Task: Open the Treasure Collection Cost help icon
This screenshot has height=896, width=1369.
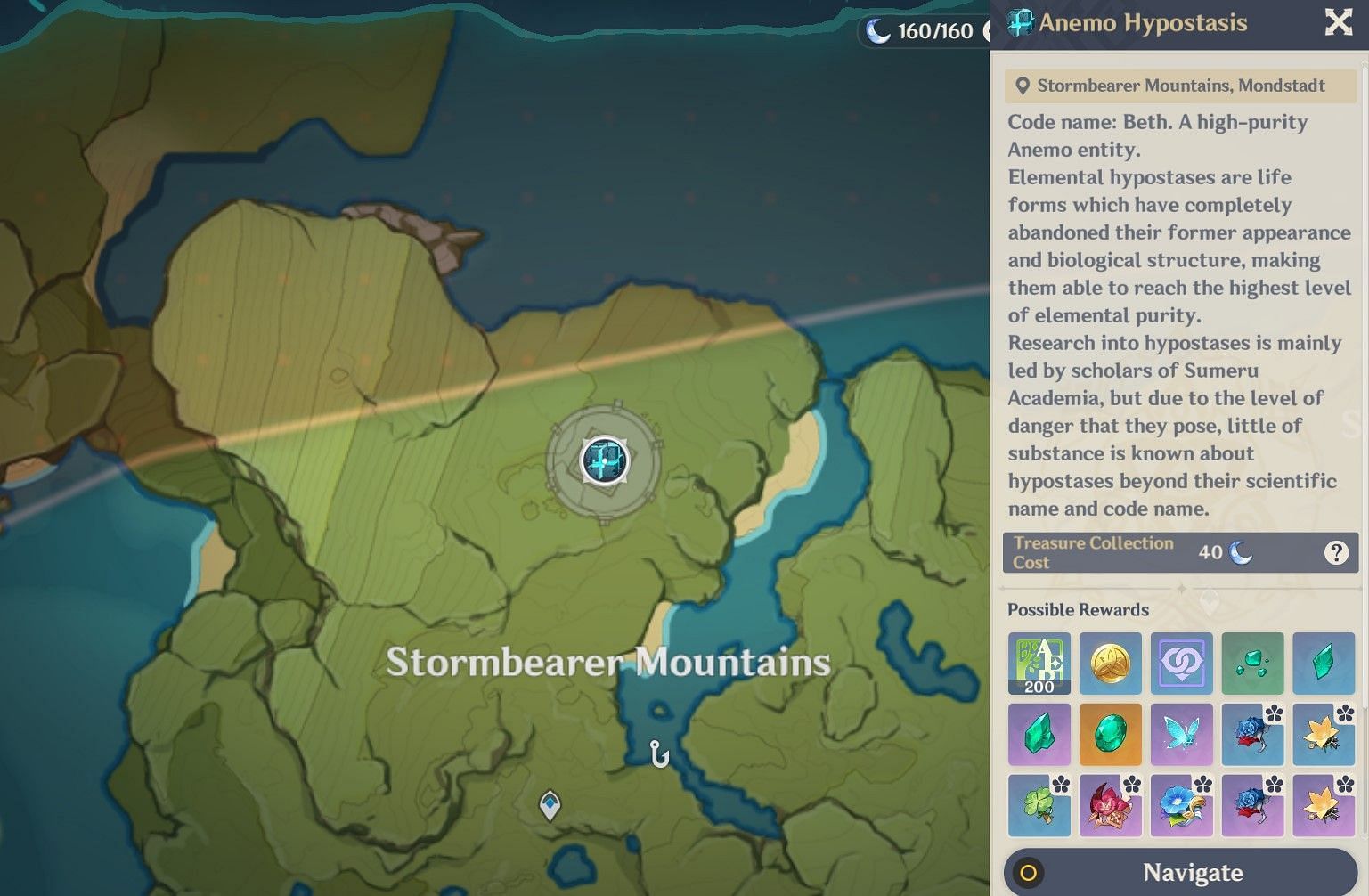Action: (1336, 553)
